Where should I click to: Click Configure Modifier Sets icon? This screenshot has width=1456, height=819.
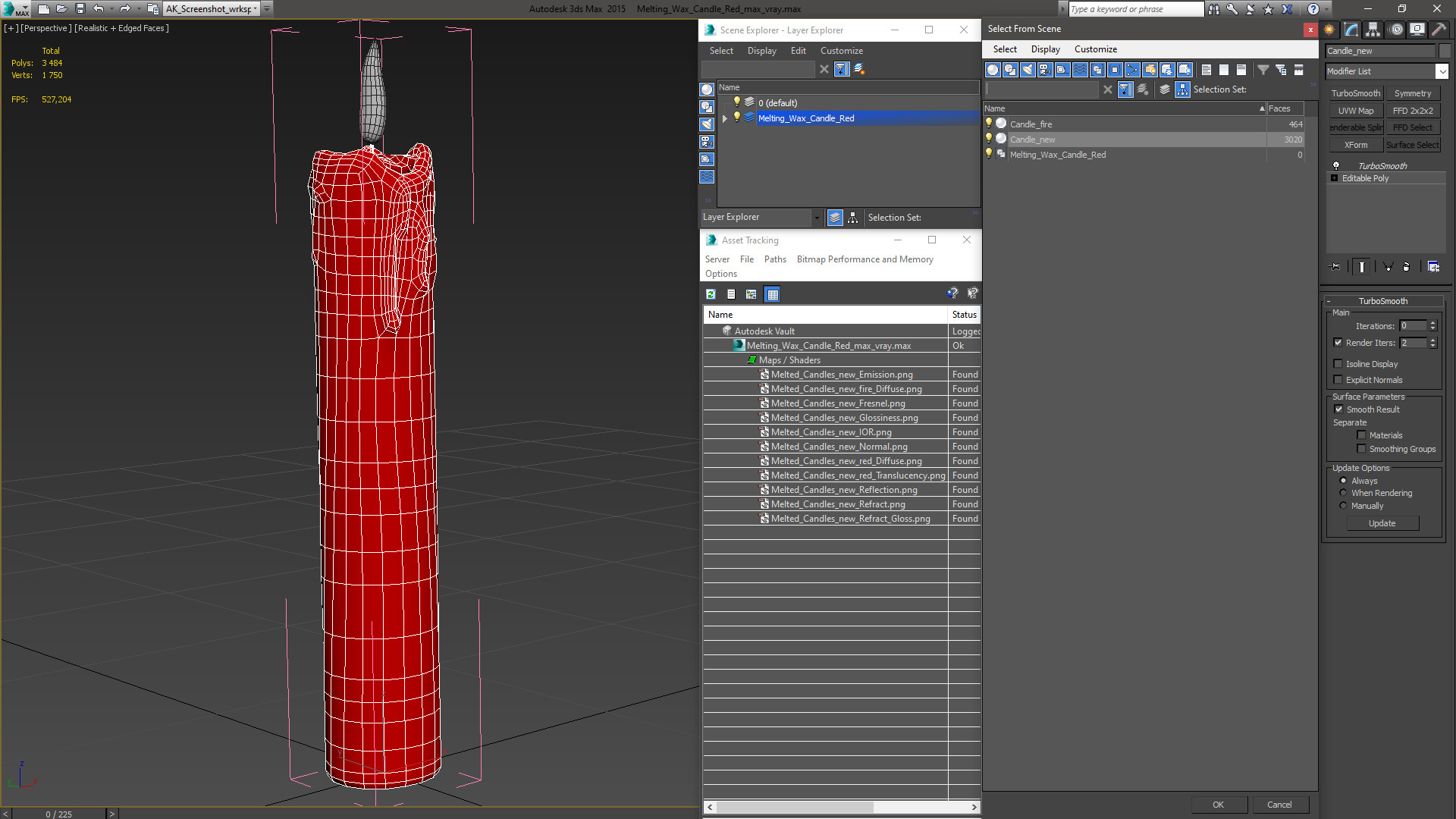coord(1433,267)
